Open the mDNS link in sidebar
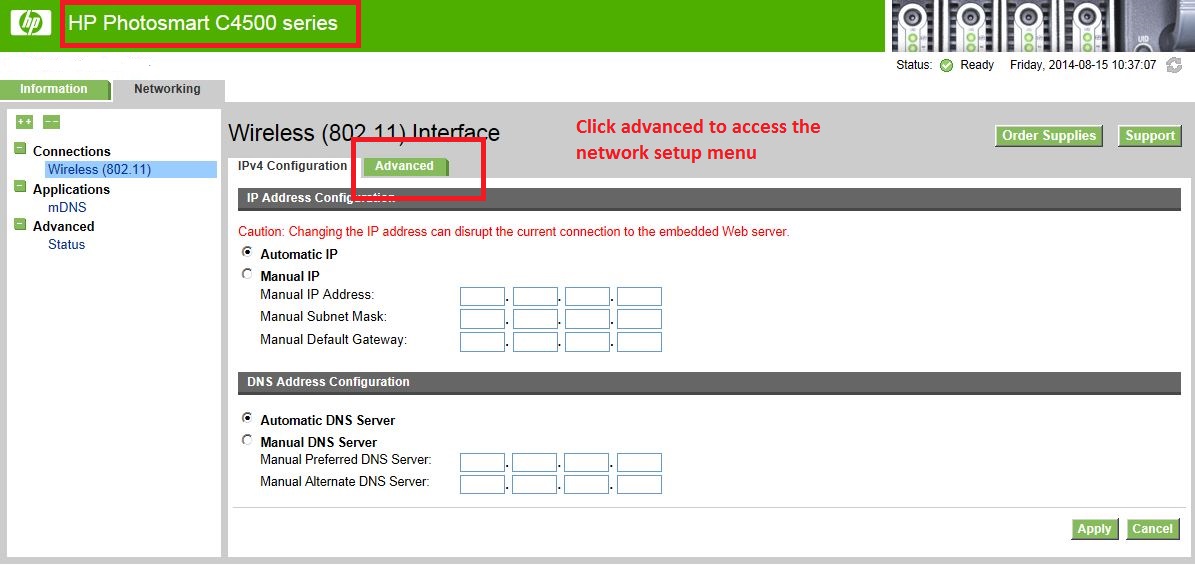This screenshot has width=1195, height=570. (x=67, y=207)
